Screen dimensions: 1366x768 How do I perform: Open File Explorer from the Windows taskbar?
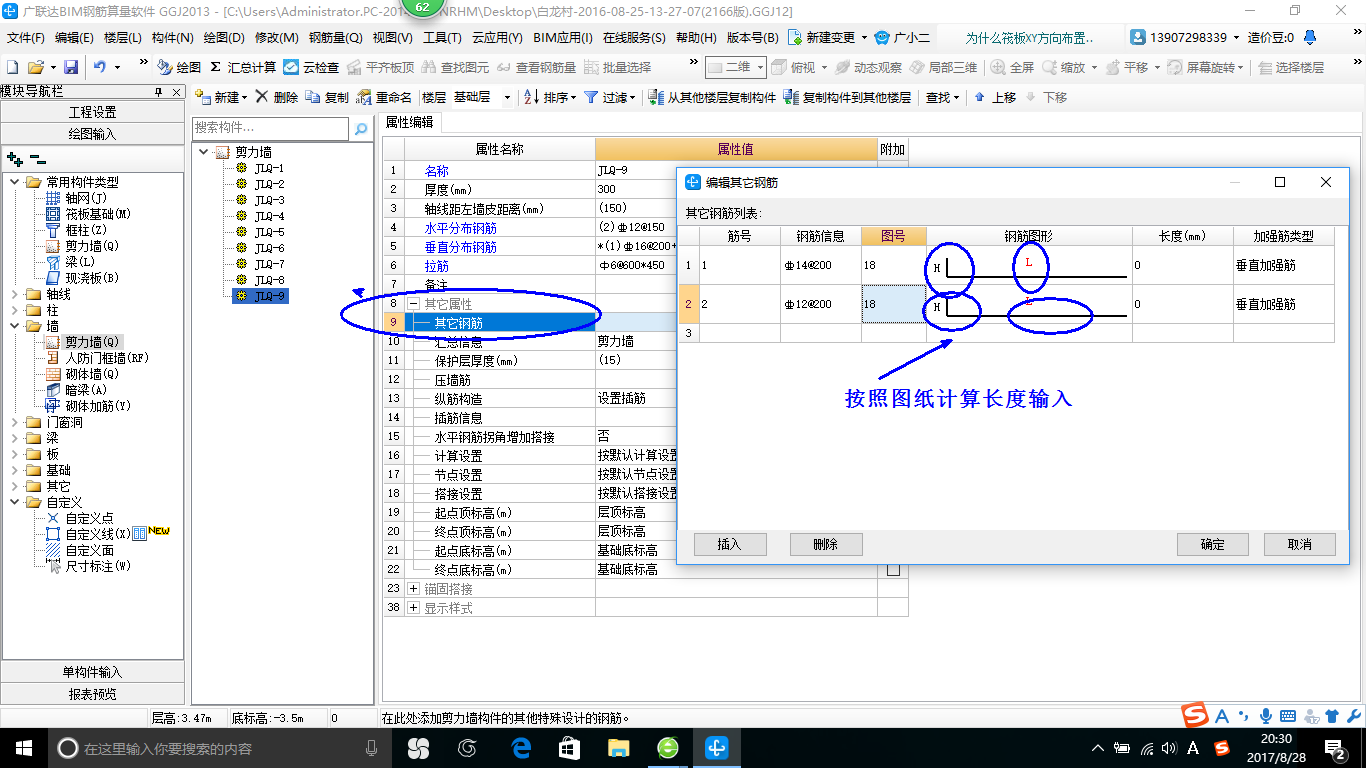(x=619, y=747)
